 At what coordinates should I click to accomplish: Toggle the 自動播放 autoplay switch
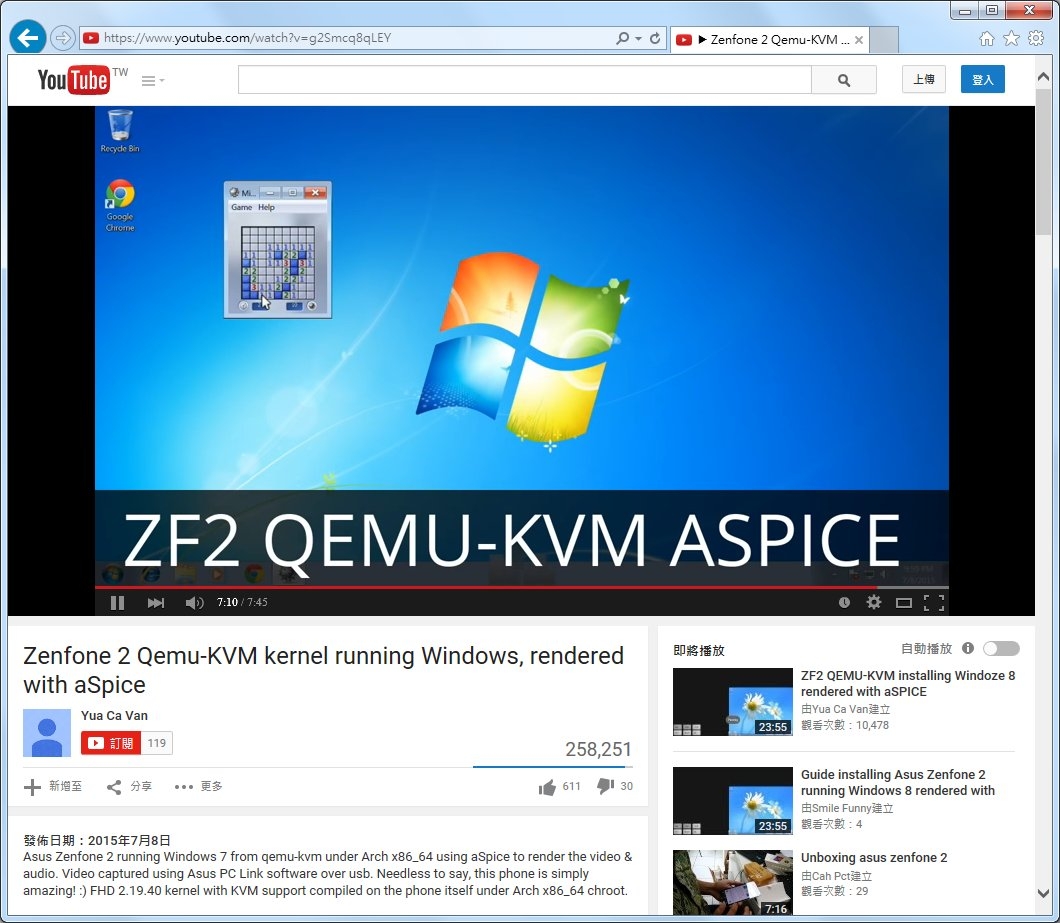pos(1001,649)
